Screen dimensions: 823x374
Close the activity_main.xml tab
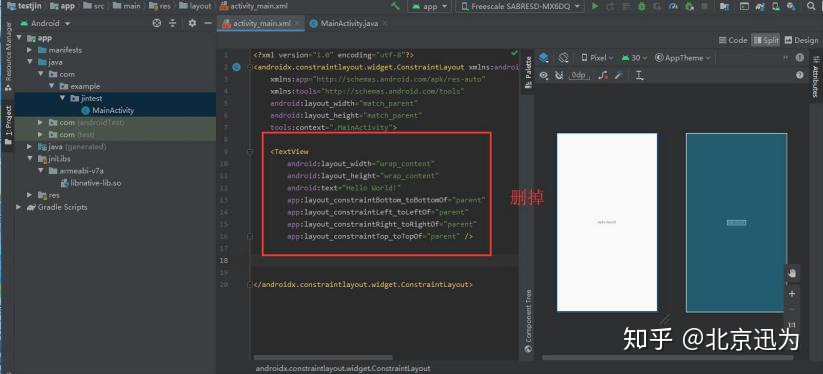click(x=297, y=24)
